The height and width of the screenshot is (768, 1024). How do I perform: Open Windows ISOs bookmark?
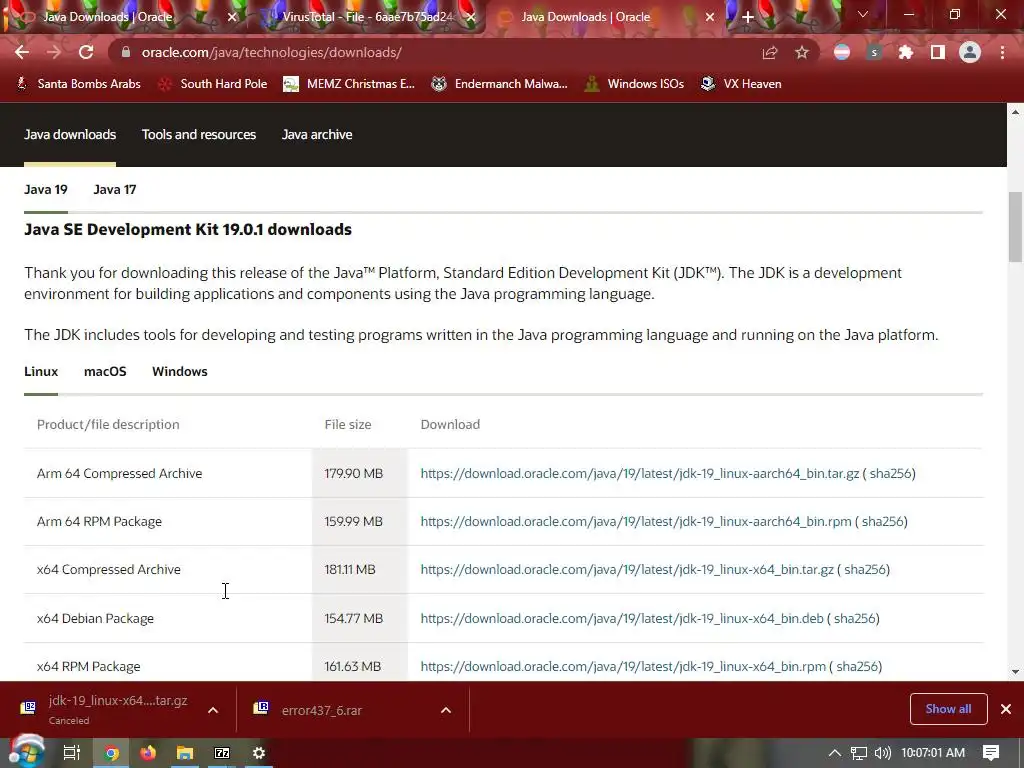click(x=634, y=84)
